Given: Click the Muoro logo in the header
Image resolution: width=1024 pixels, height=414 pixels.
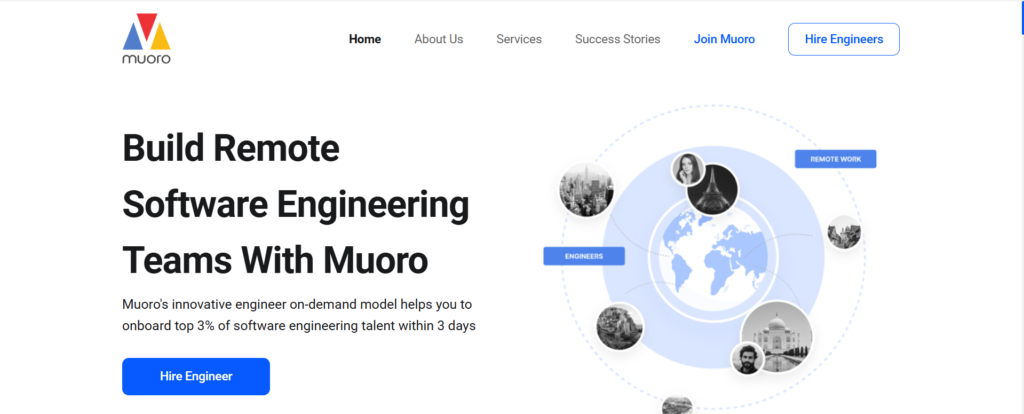Looking at the screenshot, I should tap(146, 39).
